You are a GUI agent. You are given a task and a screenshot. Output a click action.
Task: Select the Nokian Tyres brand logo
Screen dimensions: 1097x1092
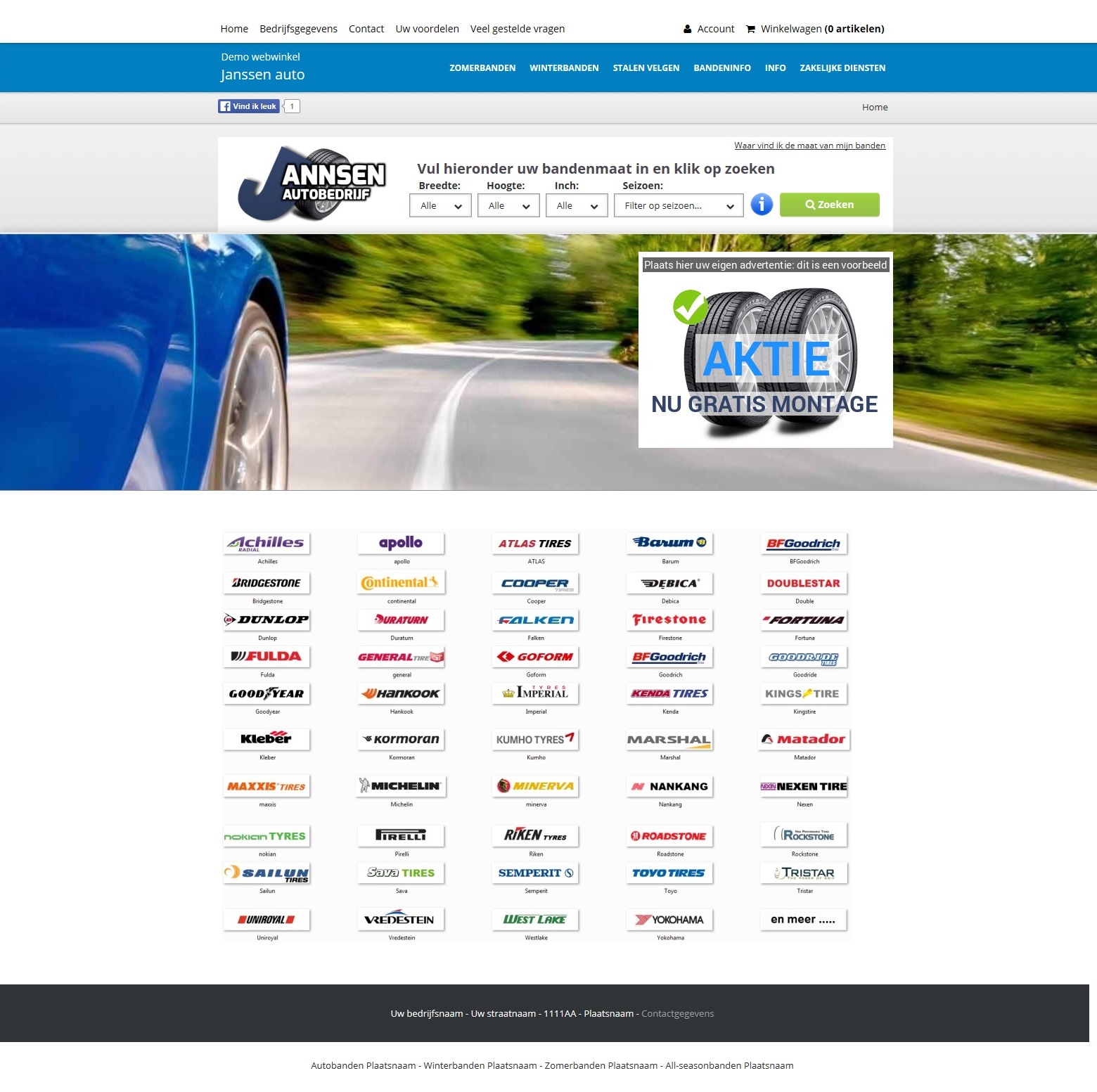point(267,836)
